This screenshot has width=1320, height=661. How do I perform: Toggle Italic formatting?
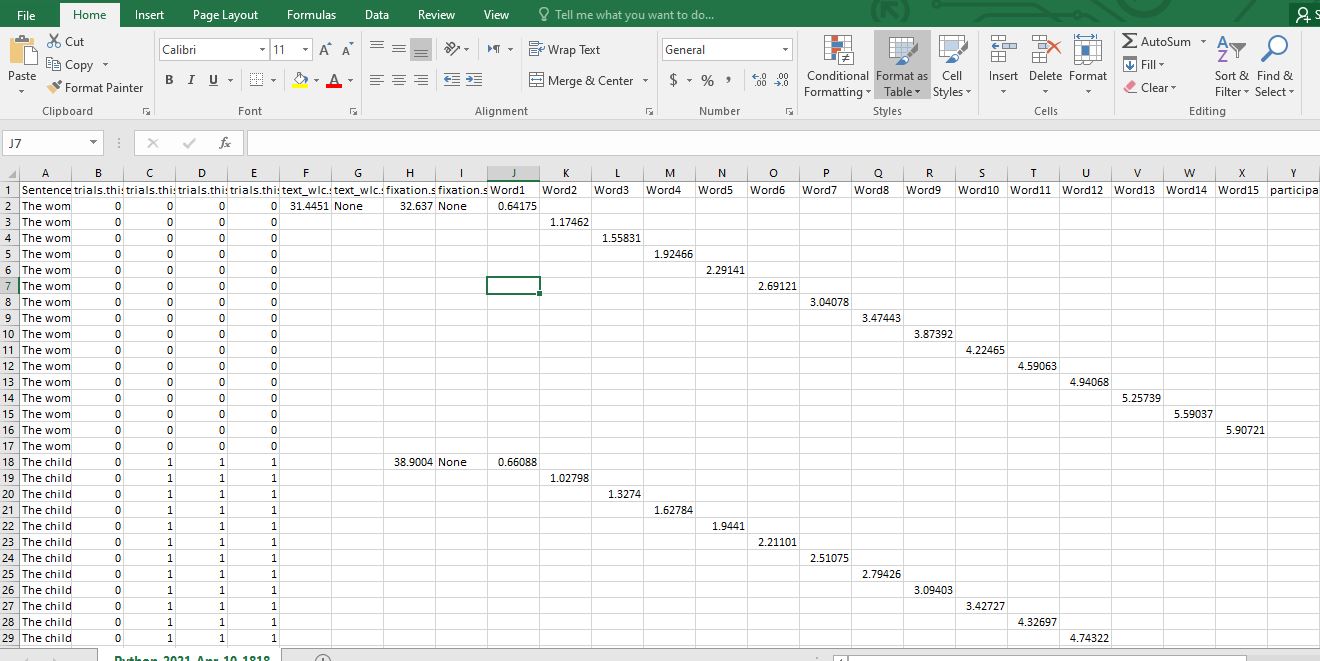[191, 80]
